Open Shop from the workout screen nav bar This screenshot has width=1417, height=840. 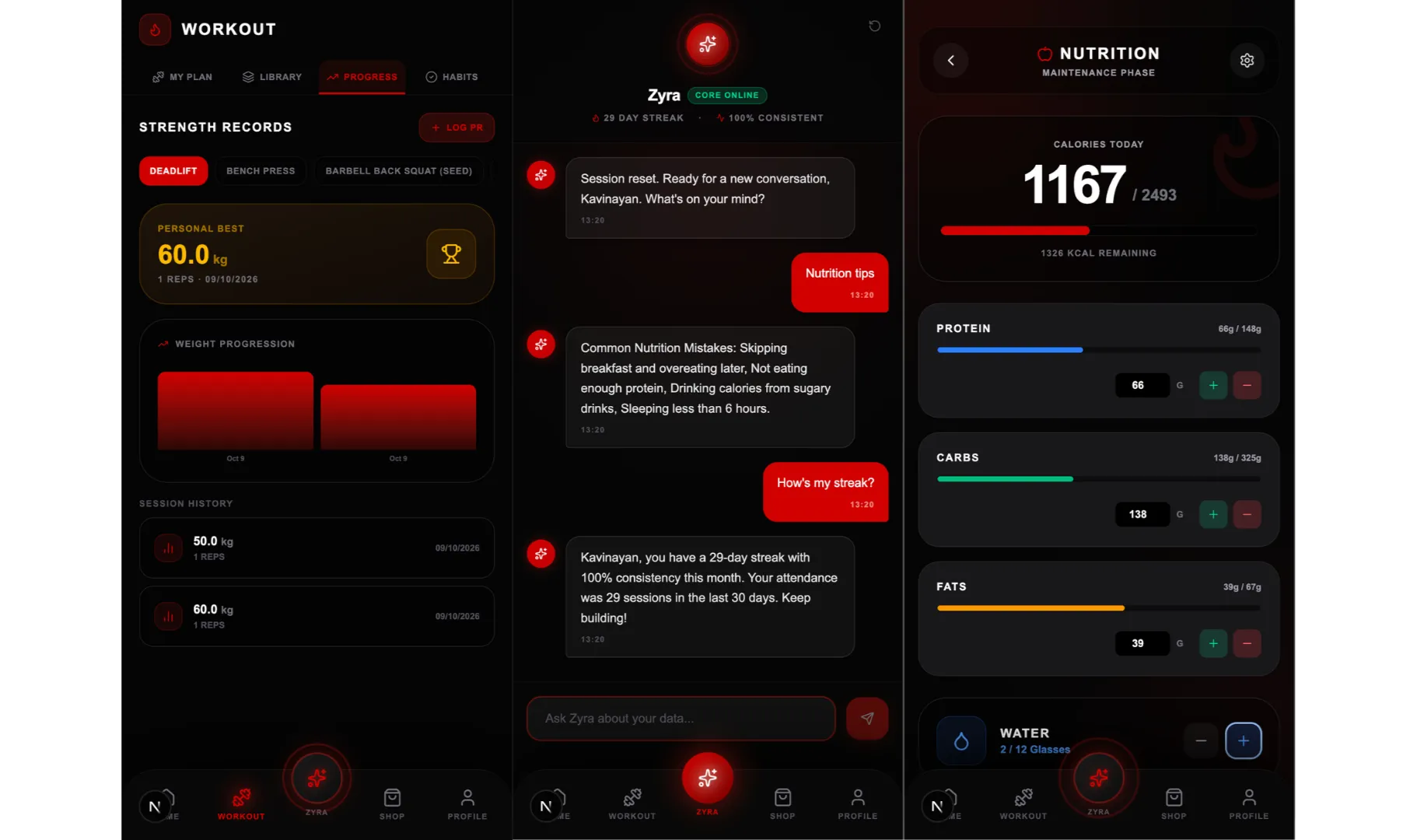[392, 803]
